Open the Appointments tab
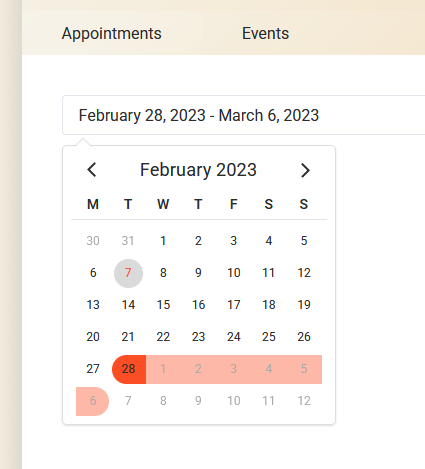The image size is (425, 469). tap(111, 33)
